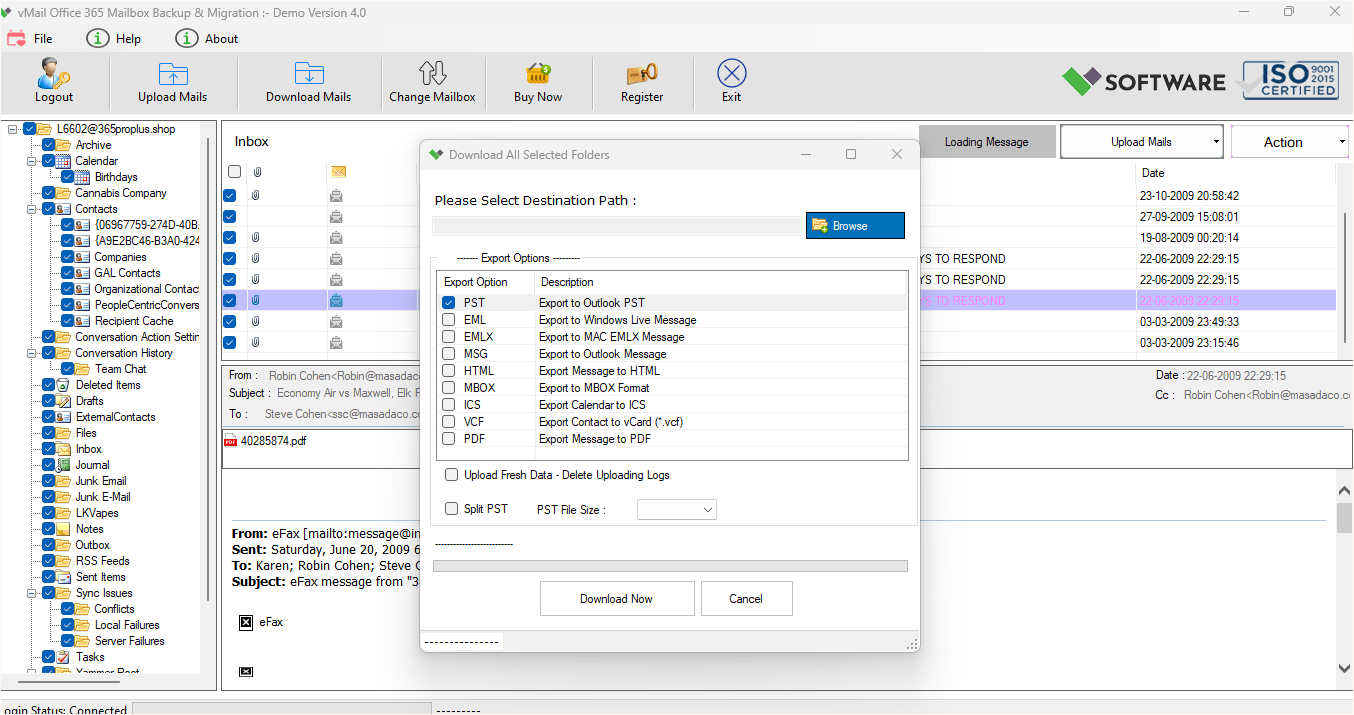The height and width of the screenshot is (715, 1354).
Task: Select the Calendar folder icon in tree
Action: [x=64, y=161]
